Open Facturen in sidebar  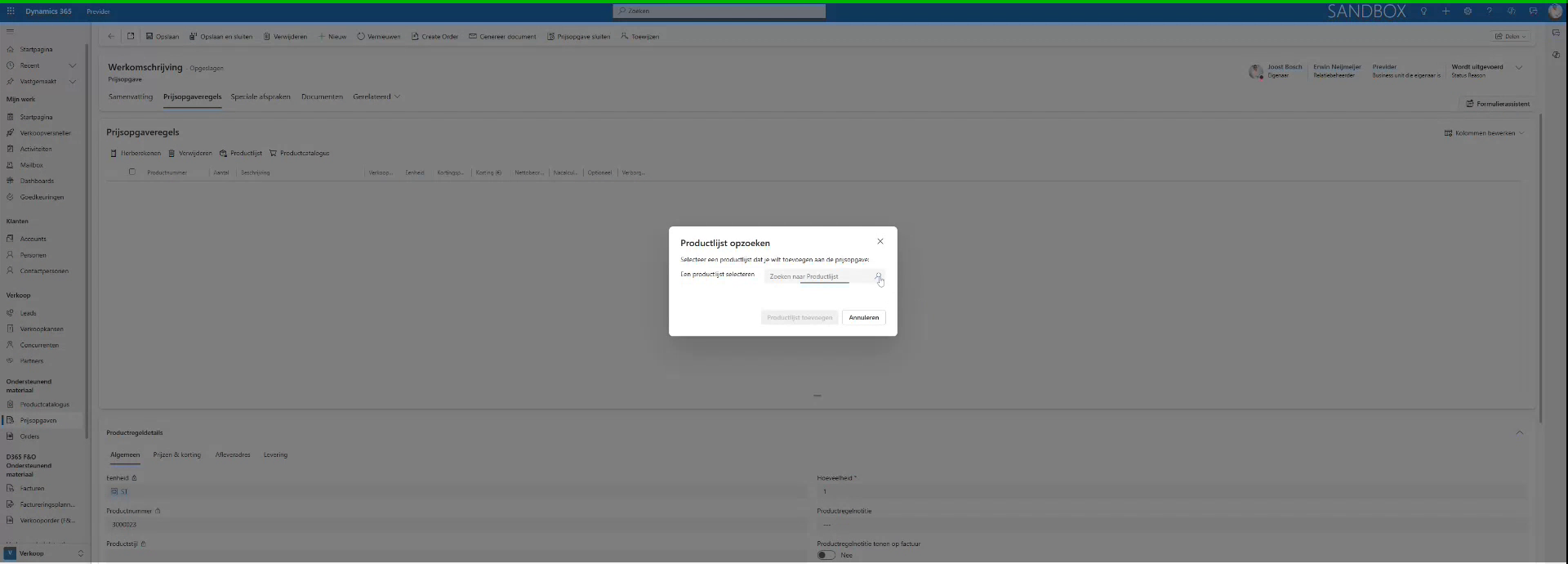point(33,488)
